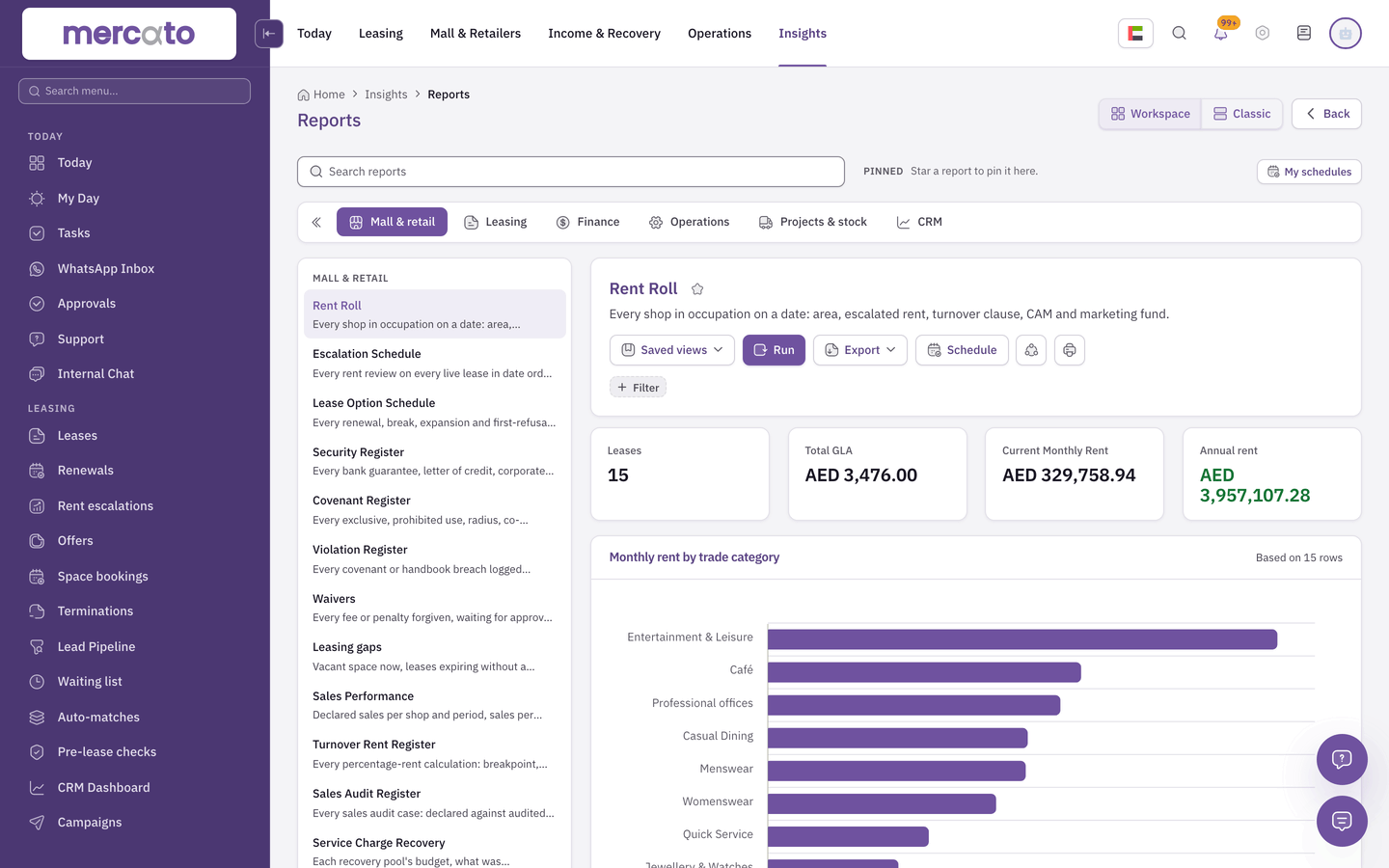Switch to Workspace view
Screen dimensions: 1389x868
click(x=1150, y=114)
